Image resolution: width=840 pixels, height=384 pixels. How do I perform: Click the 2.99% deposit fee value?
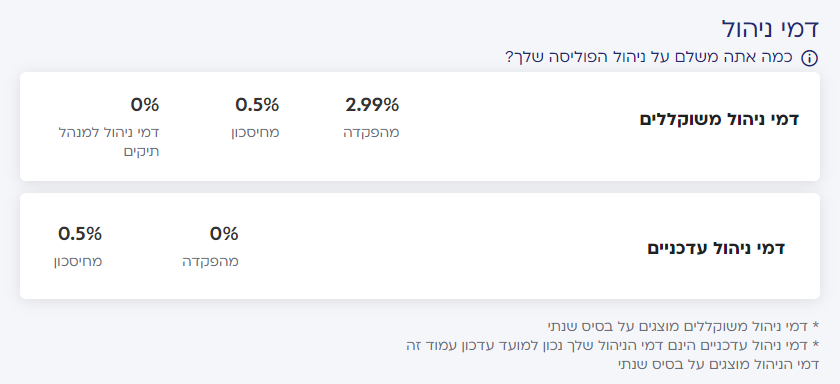[x=372, y=105]
